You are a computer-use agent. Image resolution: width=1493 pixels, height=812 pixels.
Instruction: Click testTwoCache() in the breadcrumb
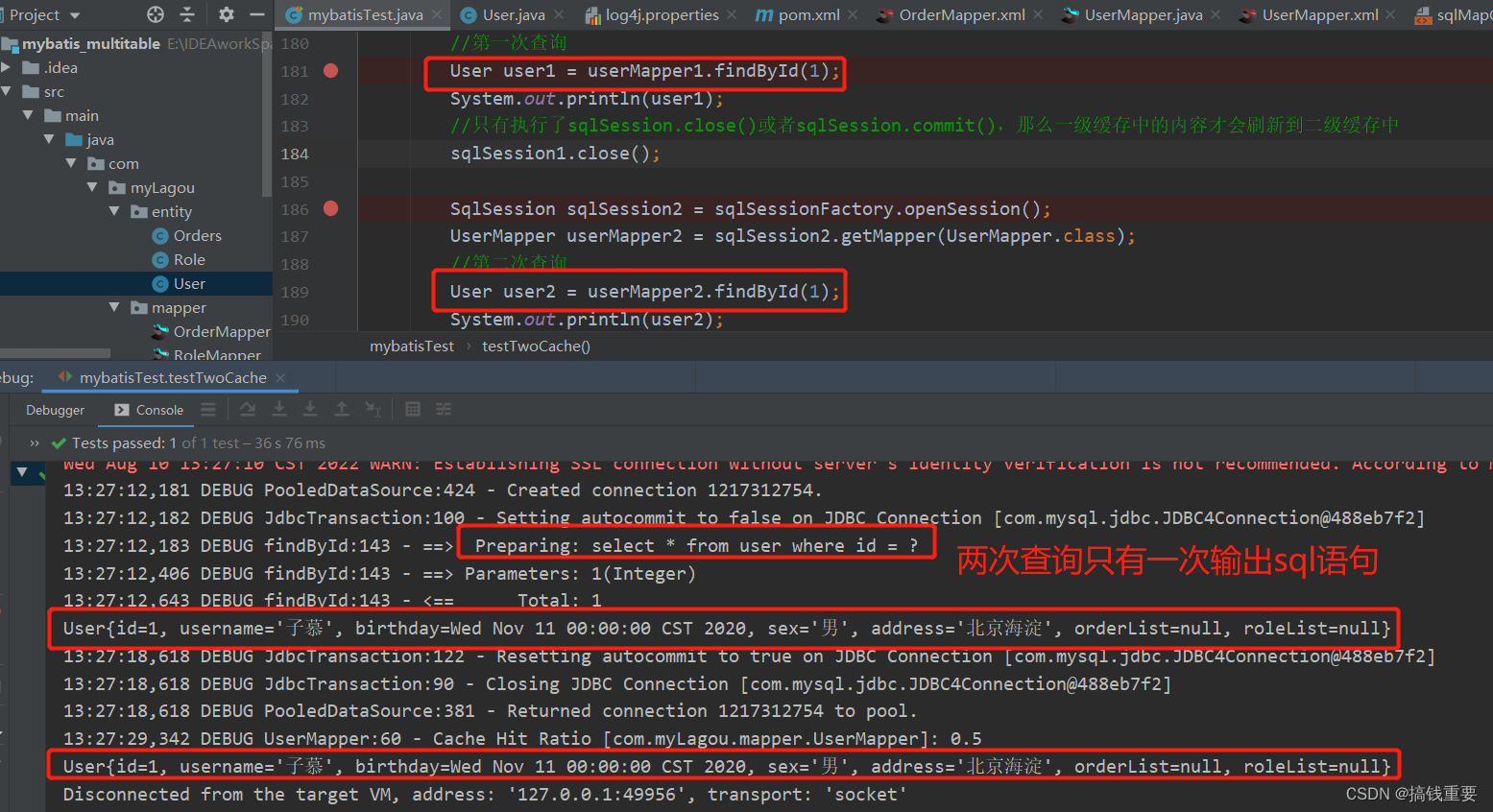point(536,346)
